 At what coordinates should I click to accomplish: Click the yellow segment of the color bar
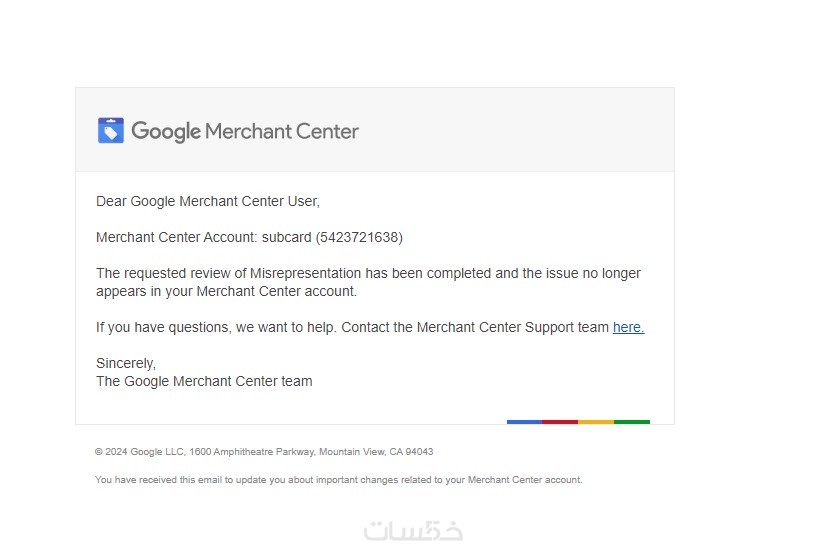click(596, 422)
